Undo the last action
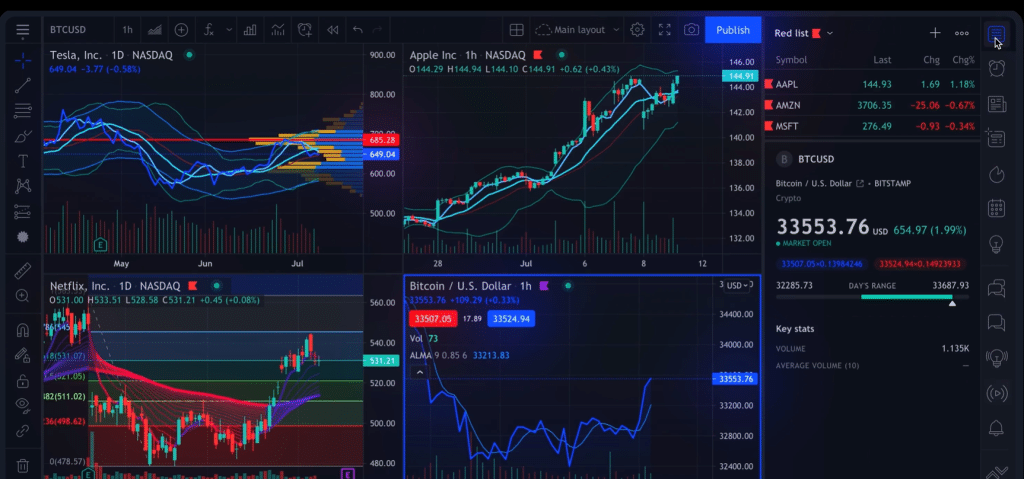The height and width of the screenshot is (479, 1024). tap(357, 30)
